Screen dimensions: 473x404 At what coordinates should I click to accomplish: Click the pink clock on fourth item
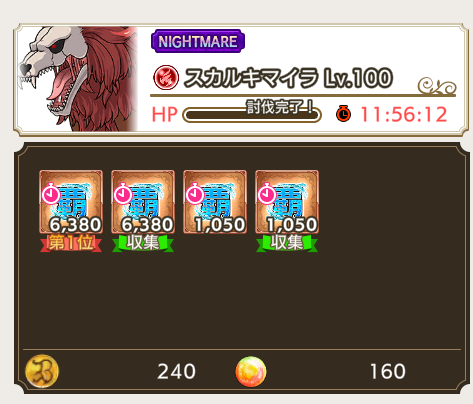267,193
